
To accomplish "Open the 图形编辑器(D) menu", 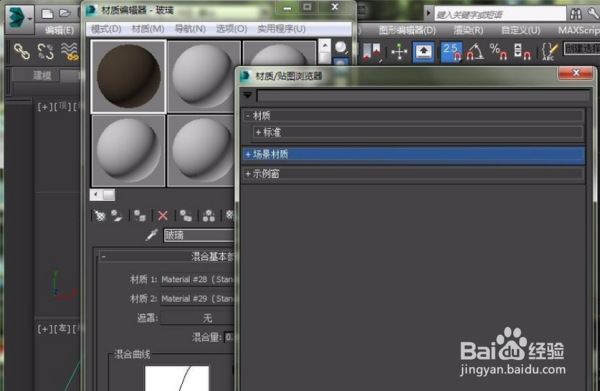I will (x=407, y=30).
